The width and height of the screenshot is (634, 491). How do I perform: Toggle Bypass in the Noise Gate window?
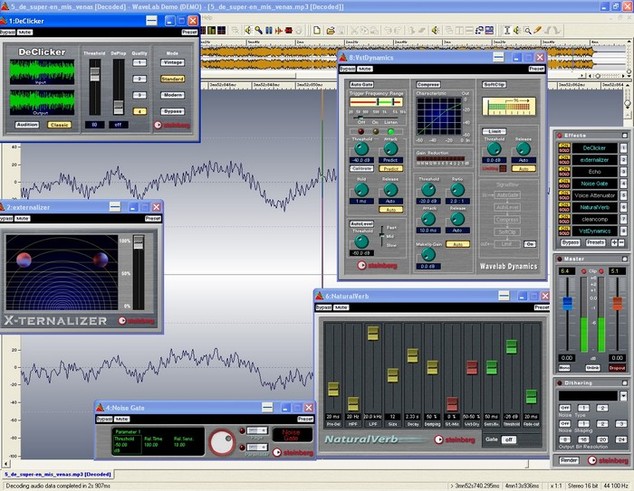104,419
